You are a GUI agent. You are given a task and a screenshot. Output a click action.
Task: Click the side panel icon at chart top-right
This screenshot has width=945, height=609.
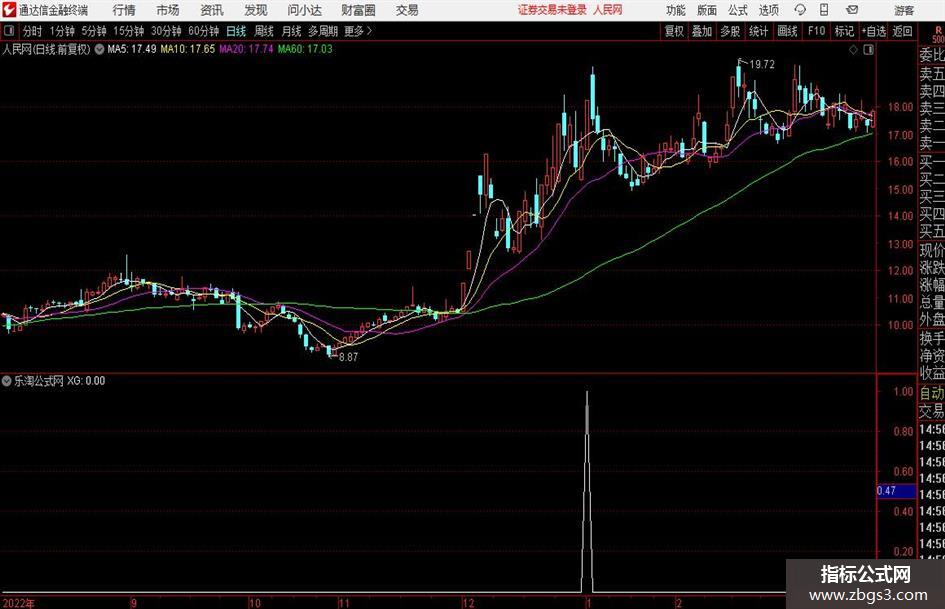coord(868,50)
